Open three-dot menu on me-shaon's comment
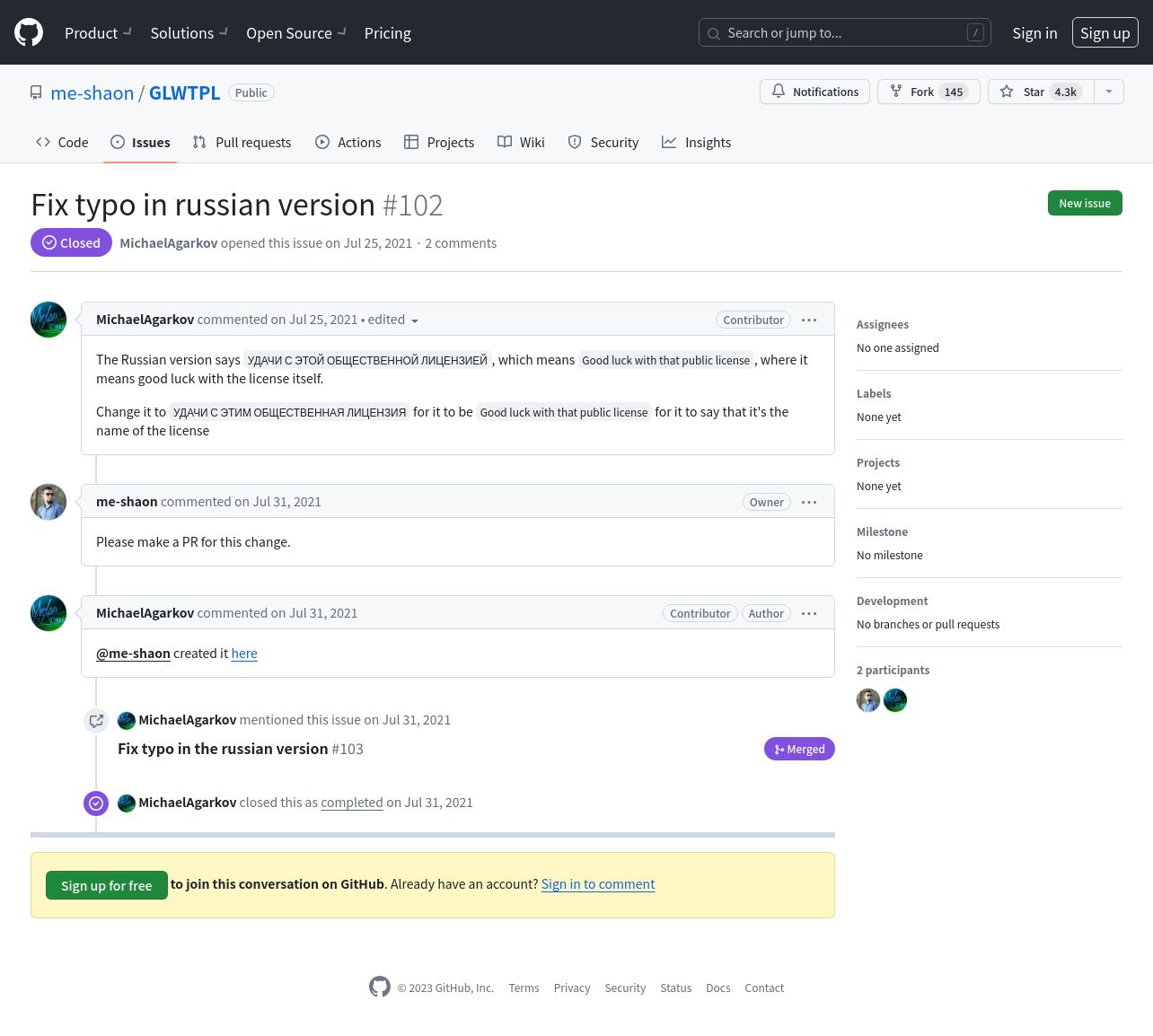 click(809, 502)
